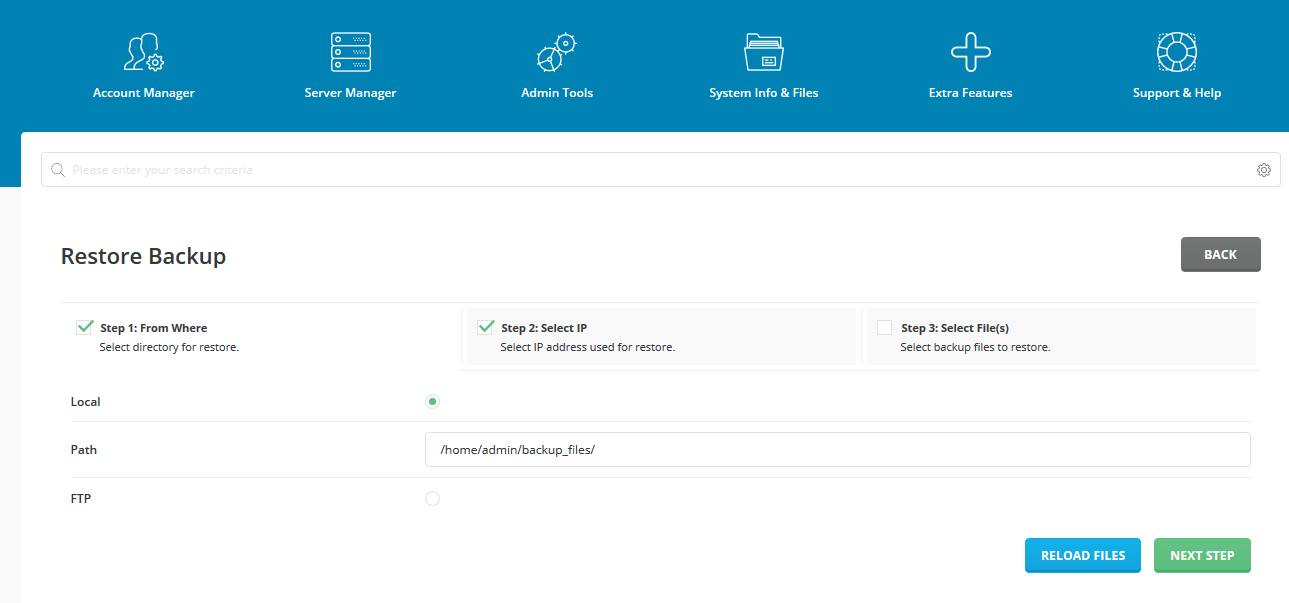Open the Account Manager icon

coord(144,52)
